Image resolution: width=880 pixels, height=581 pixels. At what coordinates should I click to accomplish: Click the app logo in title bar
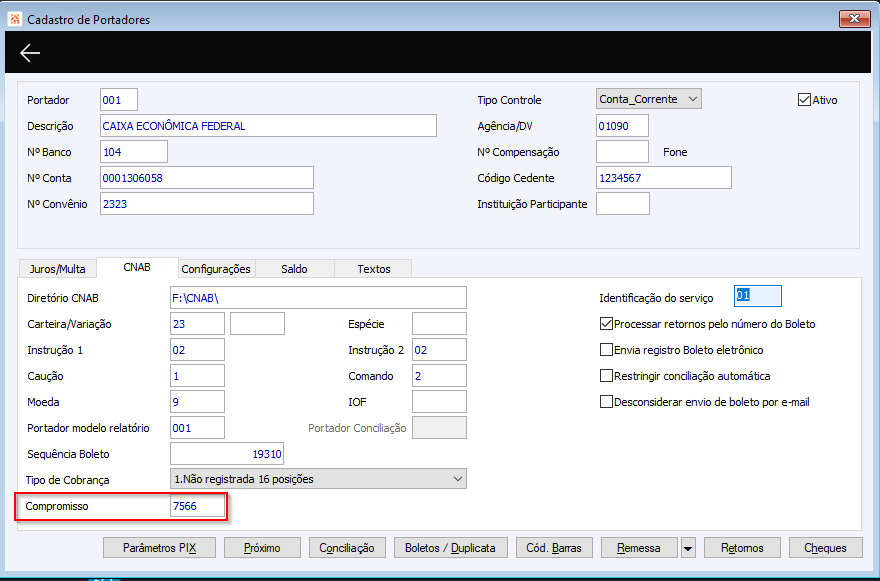click(x=15, y=19)
